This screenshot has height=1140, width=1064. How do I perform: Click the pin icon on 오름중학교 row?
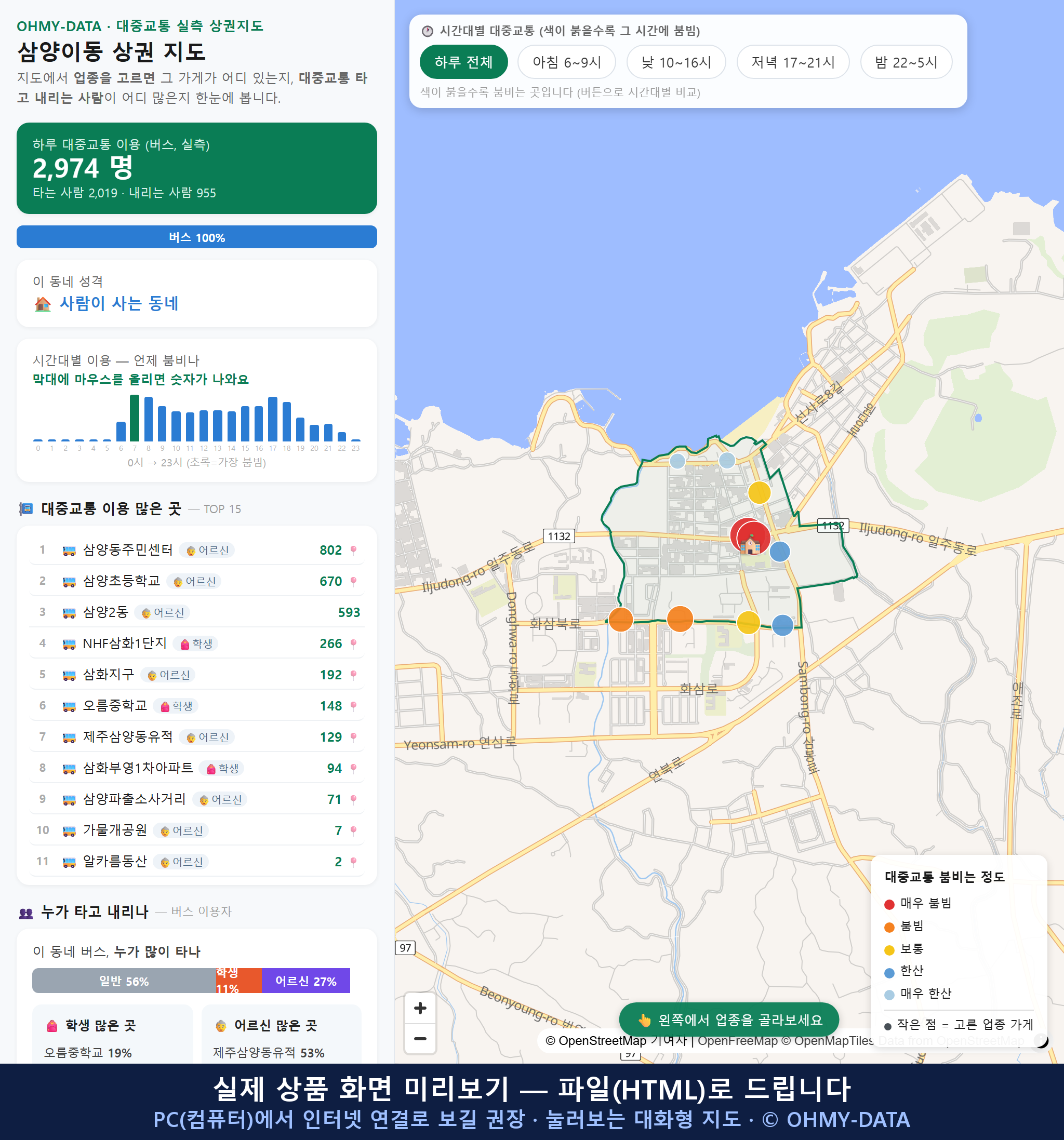(353, 706)
